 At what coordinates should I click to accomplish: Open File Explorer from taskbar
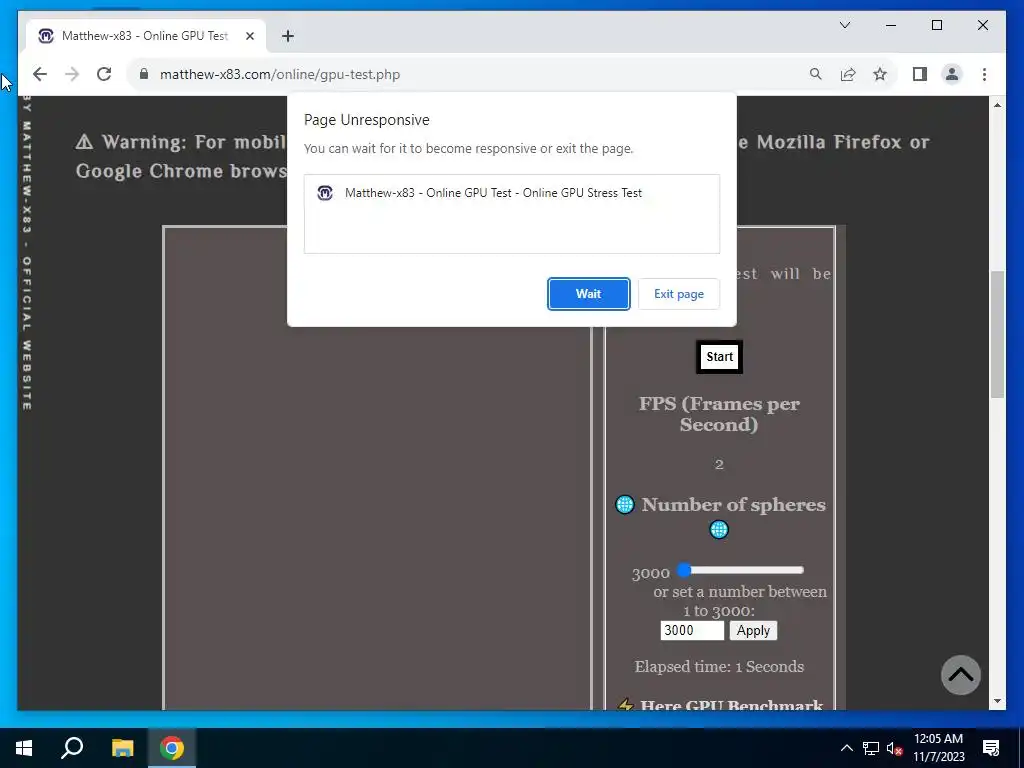tap(122, 748)
